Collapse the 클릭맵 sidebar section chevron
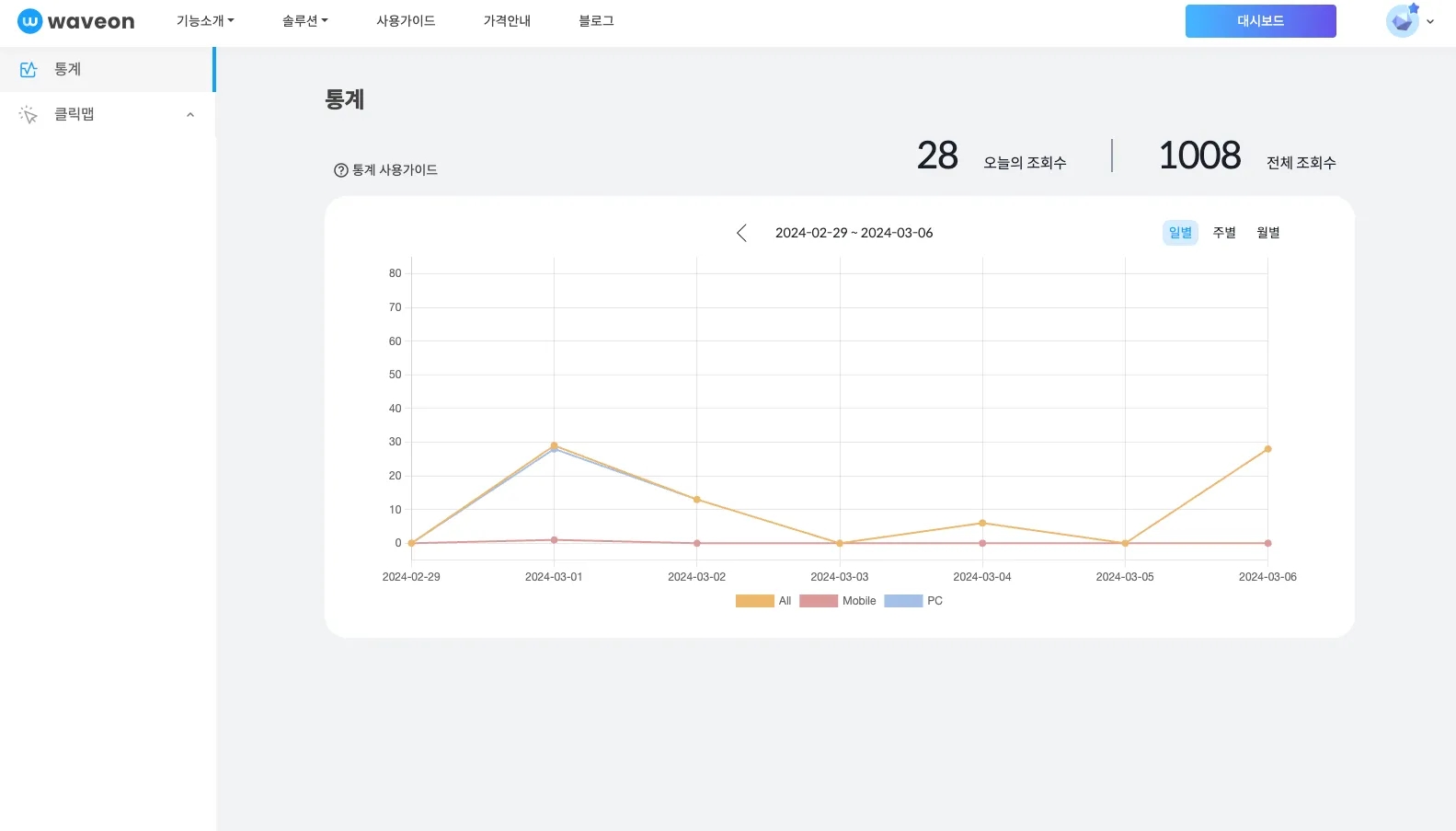 (x=190, y=115)
